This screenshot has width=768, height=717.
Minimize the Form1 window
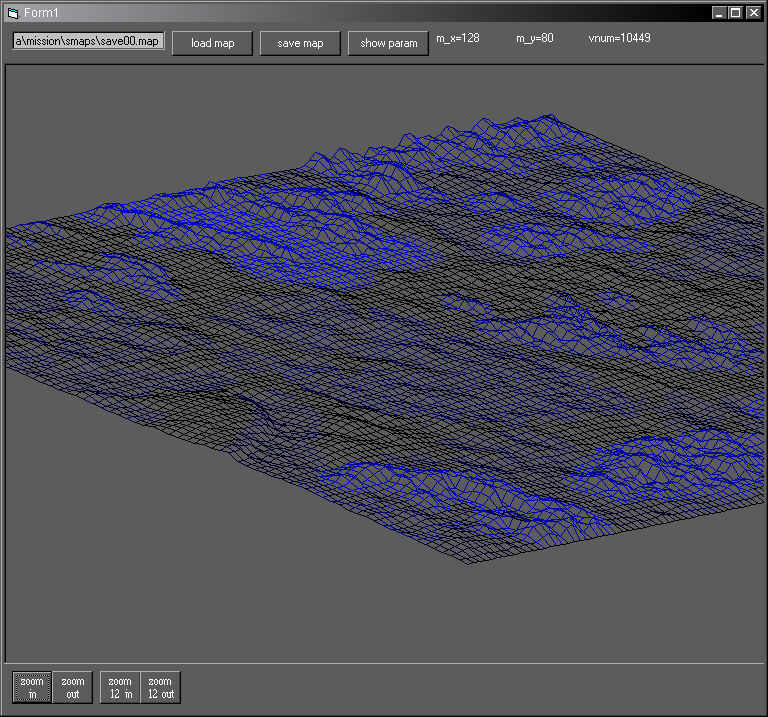click(718, 12)
